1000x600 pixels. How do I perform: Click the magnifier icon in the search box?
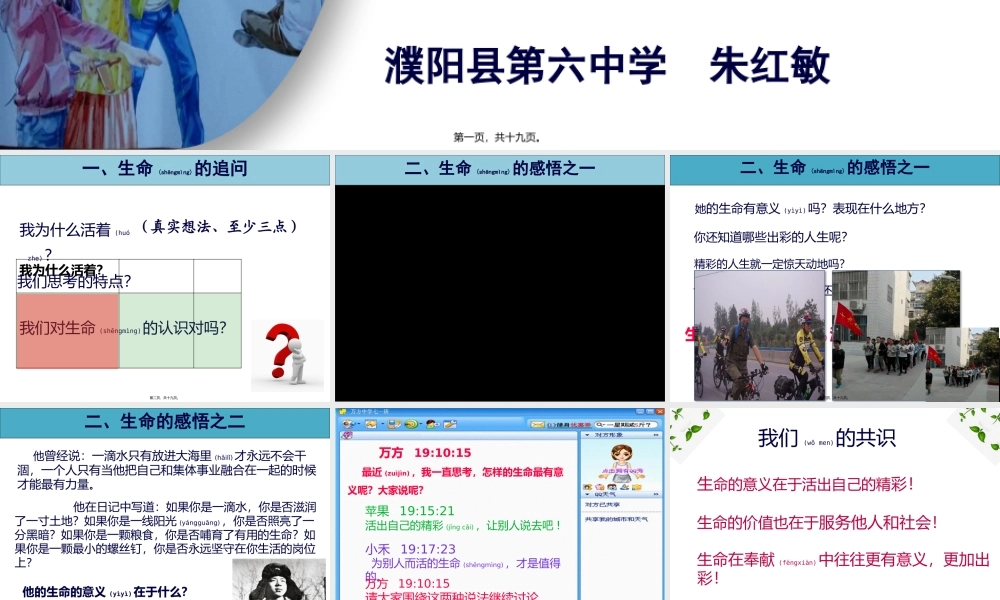click(600, 424)
